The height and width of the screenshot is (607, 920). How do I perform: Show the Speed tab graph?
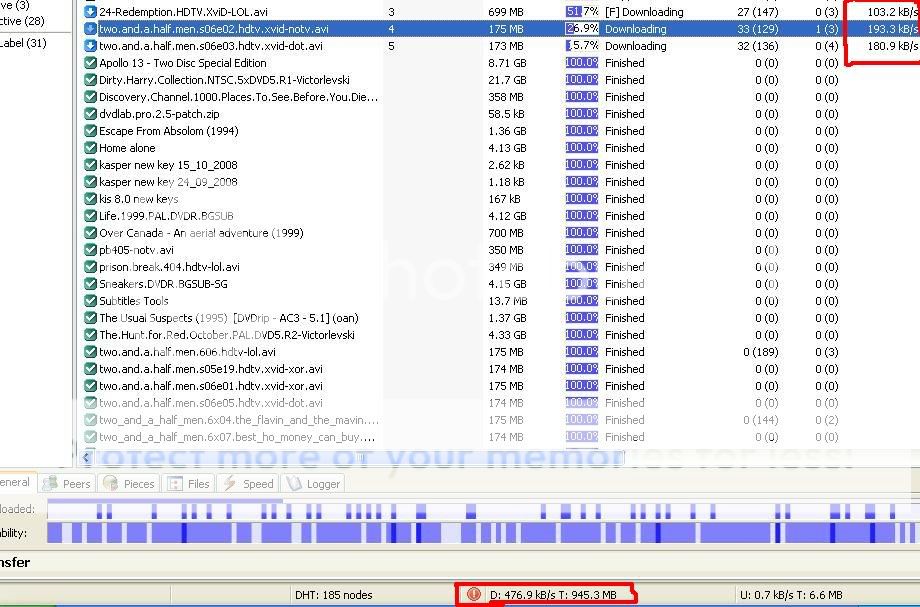coord(248,484)
